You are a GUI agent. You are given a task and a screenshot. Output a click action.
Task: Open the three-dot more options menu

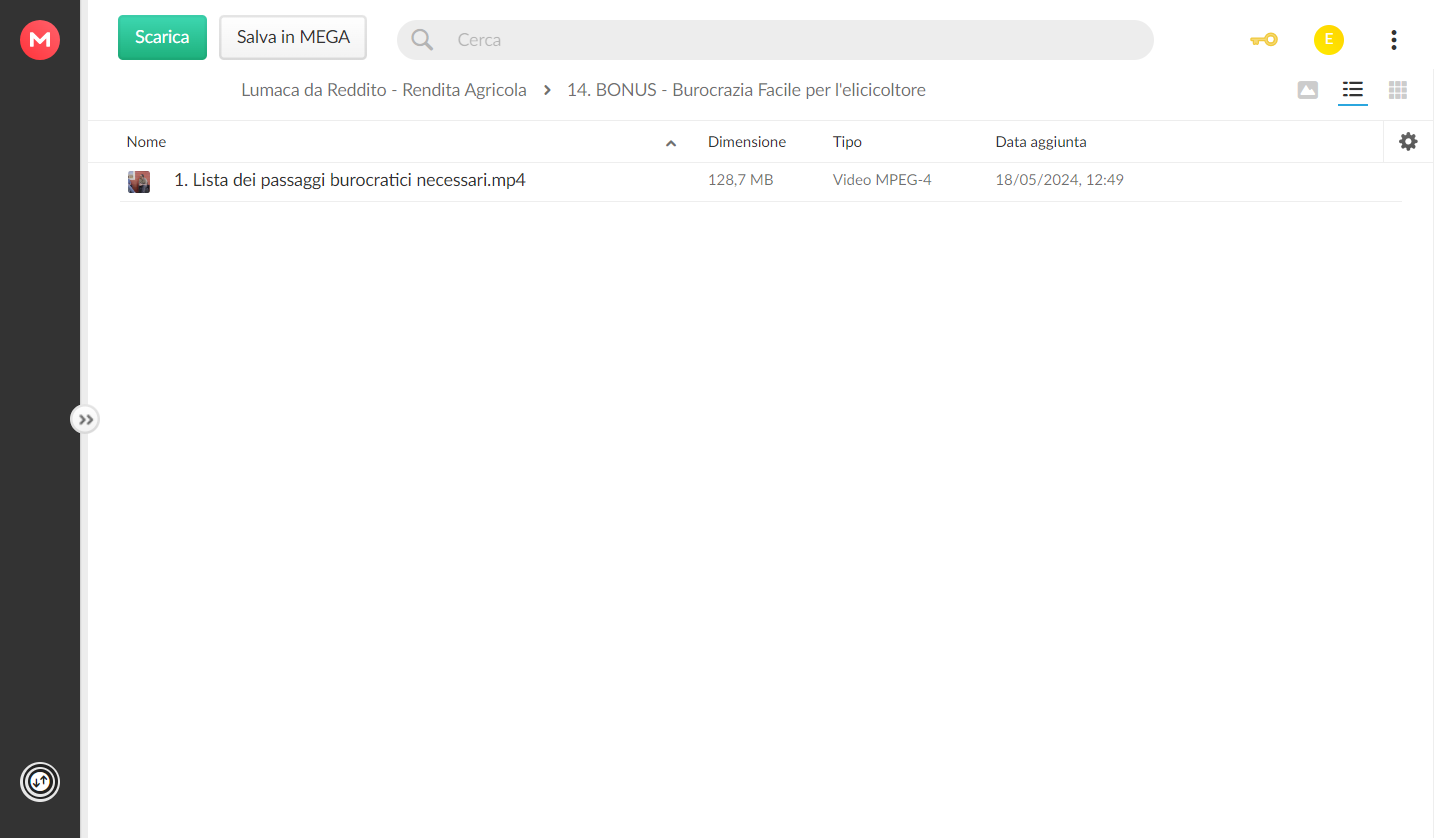pos(1393,40)
